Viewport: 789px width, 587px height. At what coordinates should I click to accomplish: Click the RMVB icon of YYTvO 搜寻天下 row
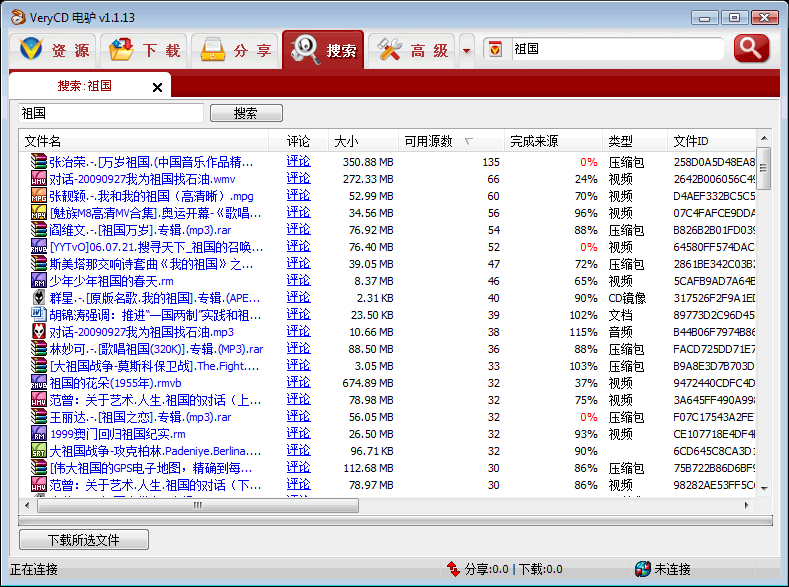39,247
